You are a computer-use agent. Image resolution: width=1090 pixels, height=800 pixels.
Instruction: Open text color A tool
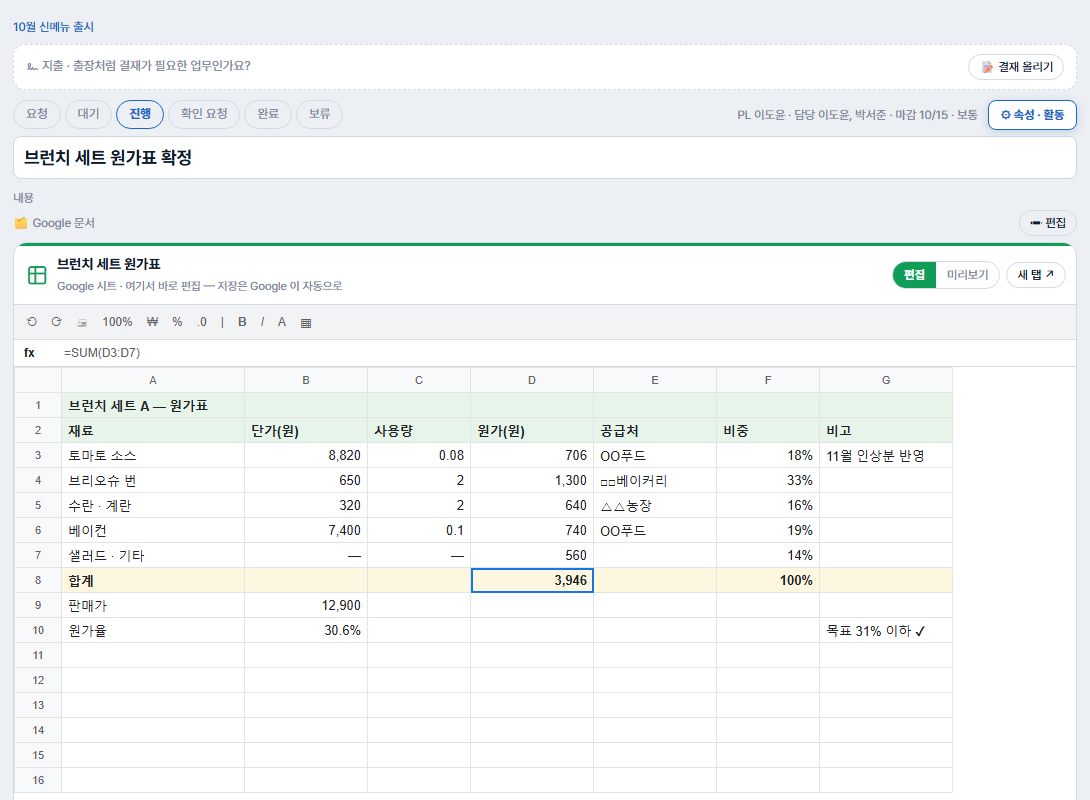pyautogui.click(x=282, y=322)
